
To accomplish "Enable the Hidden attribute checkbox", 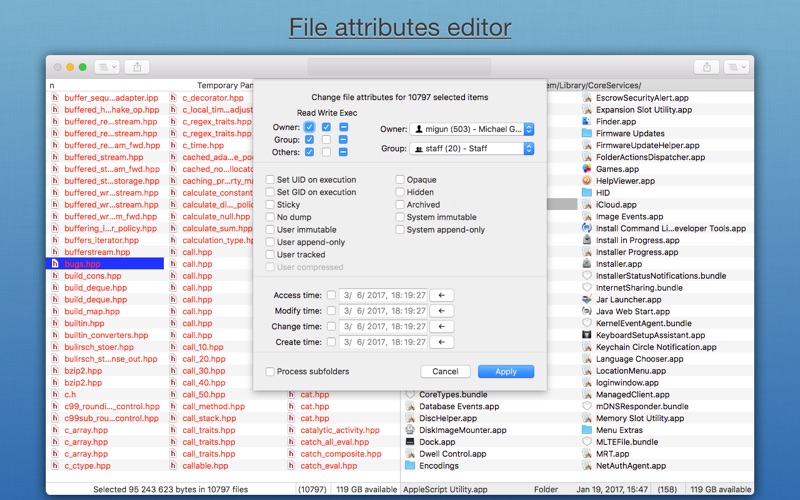I will pos(400,192).
